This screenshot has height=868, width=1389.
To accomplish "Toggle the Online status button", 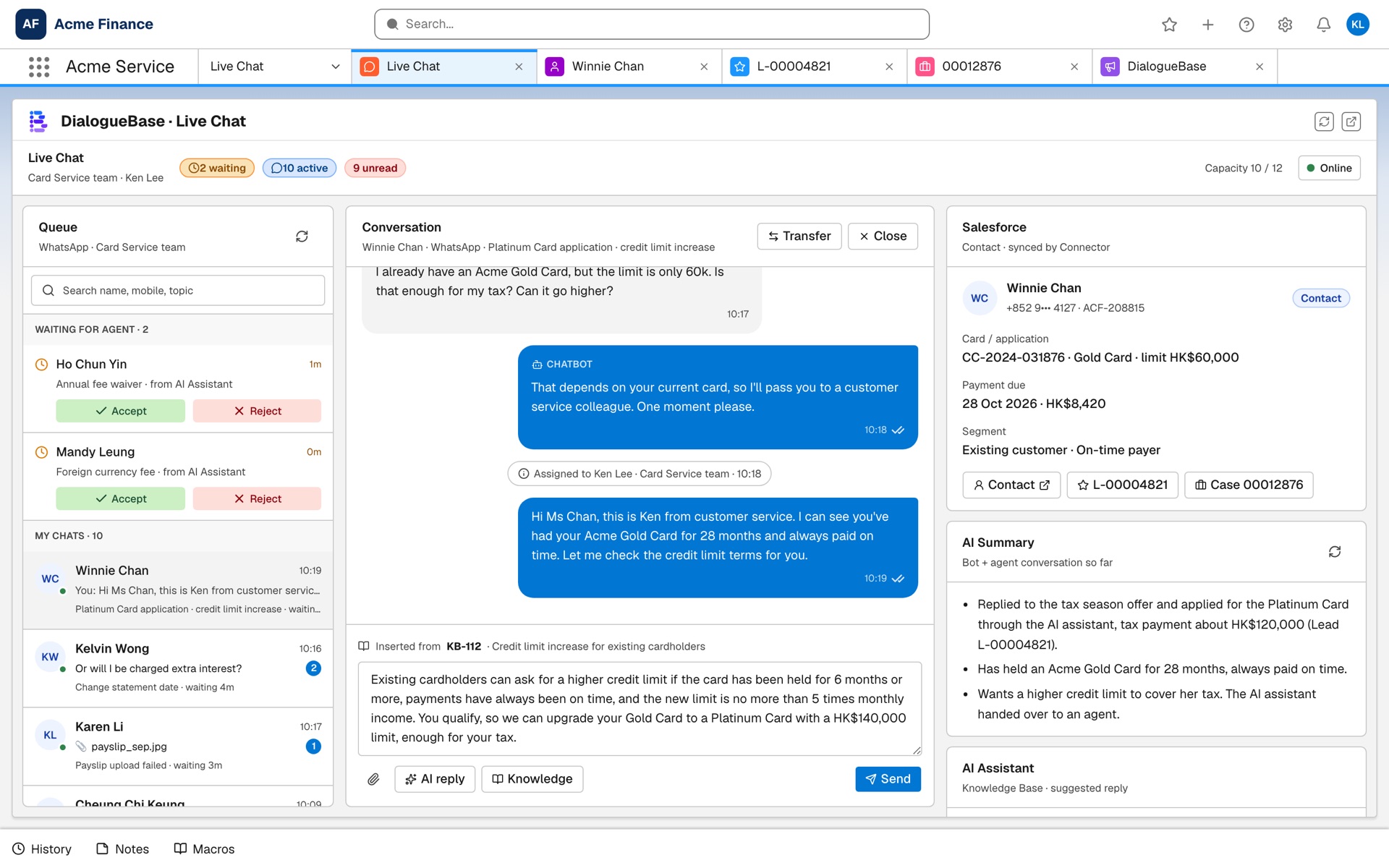I will (1329, 168).
